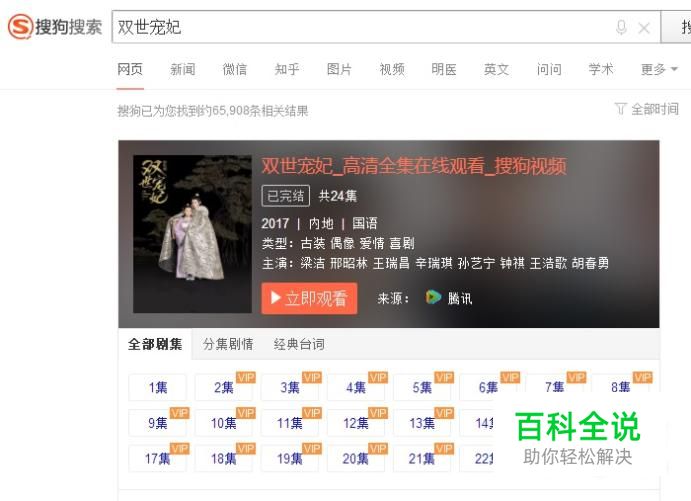The width and height of the screenshot is (691, 501).
Task: Expand the 更多 dropdown menu
Action: click(x=658, y=69)
